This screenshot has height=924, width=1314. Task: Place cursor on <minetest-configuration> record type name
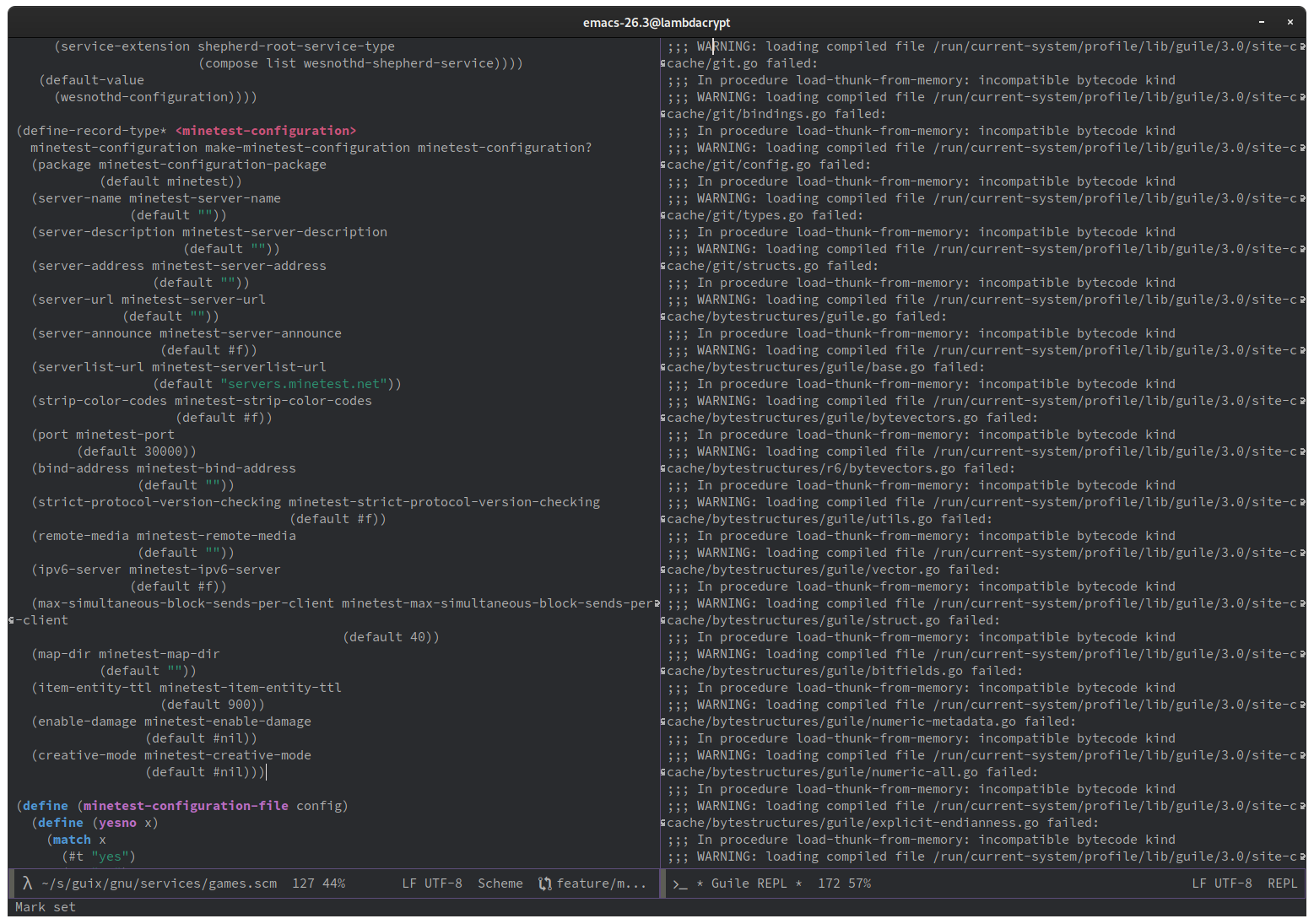point(266,131)
